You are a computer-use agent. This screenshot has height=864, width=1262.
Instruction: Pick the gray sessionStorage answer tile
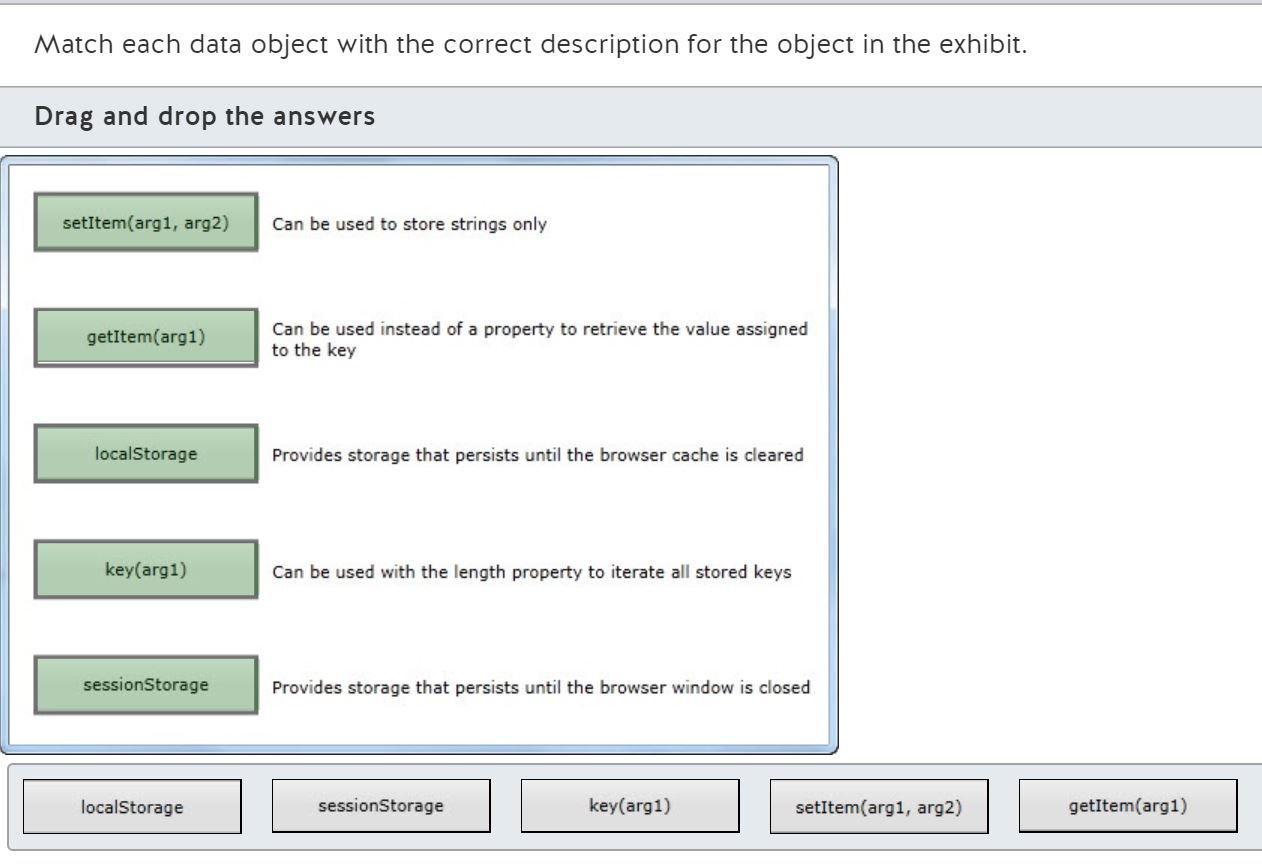point(381,805)
